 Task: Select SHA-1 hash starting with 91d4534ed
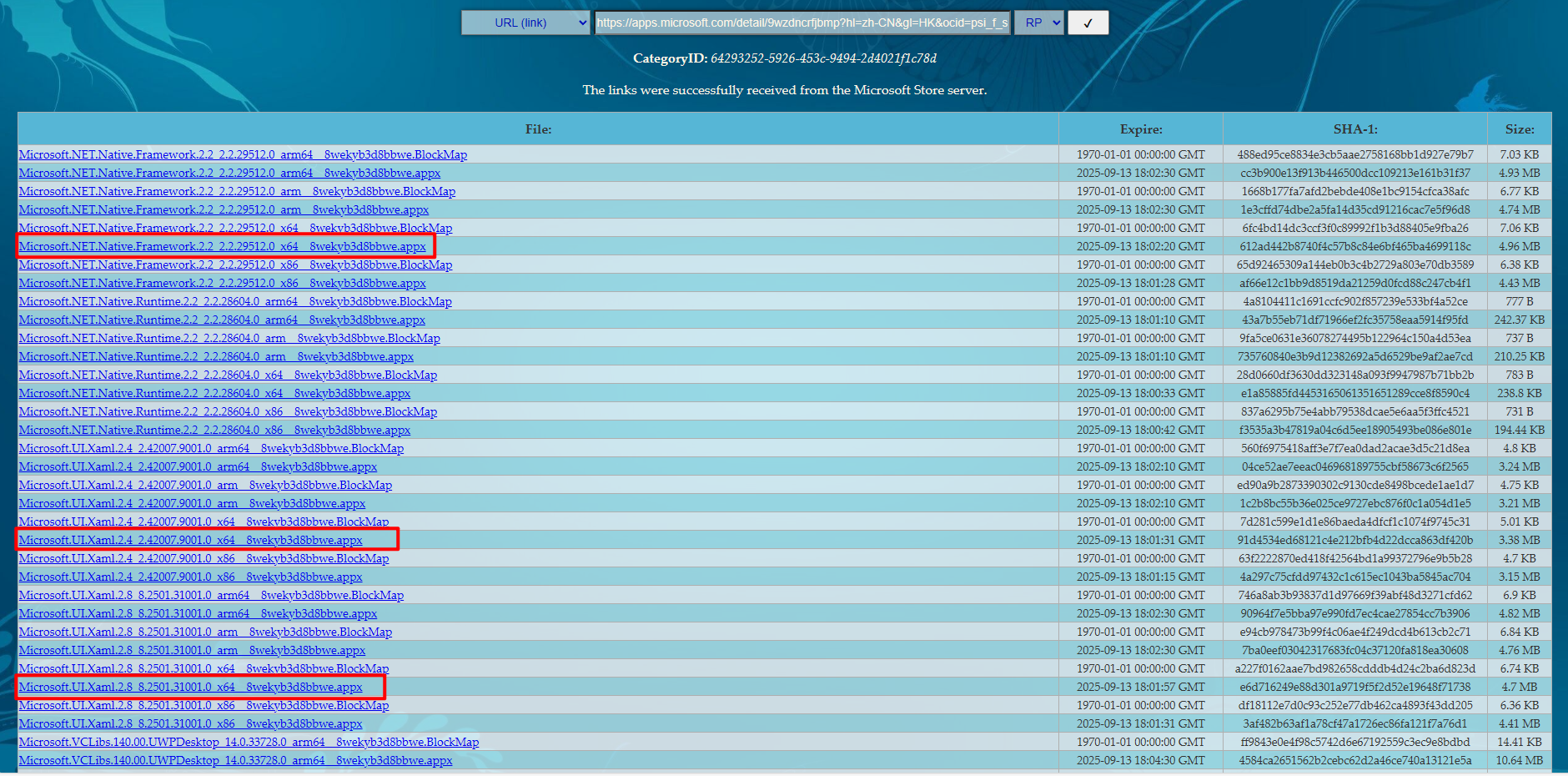(x=1355, y=540)
